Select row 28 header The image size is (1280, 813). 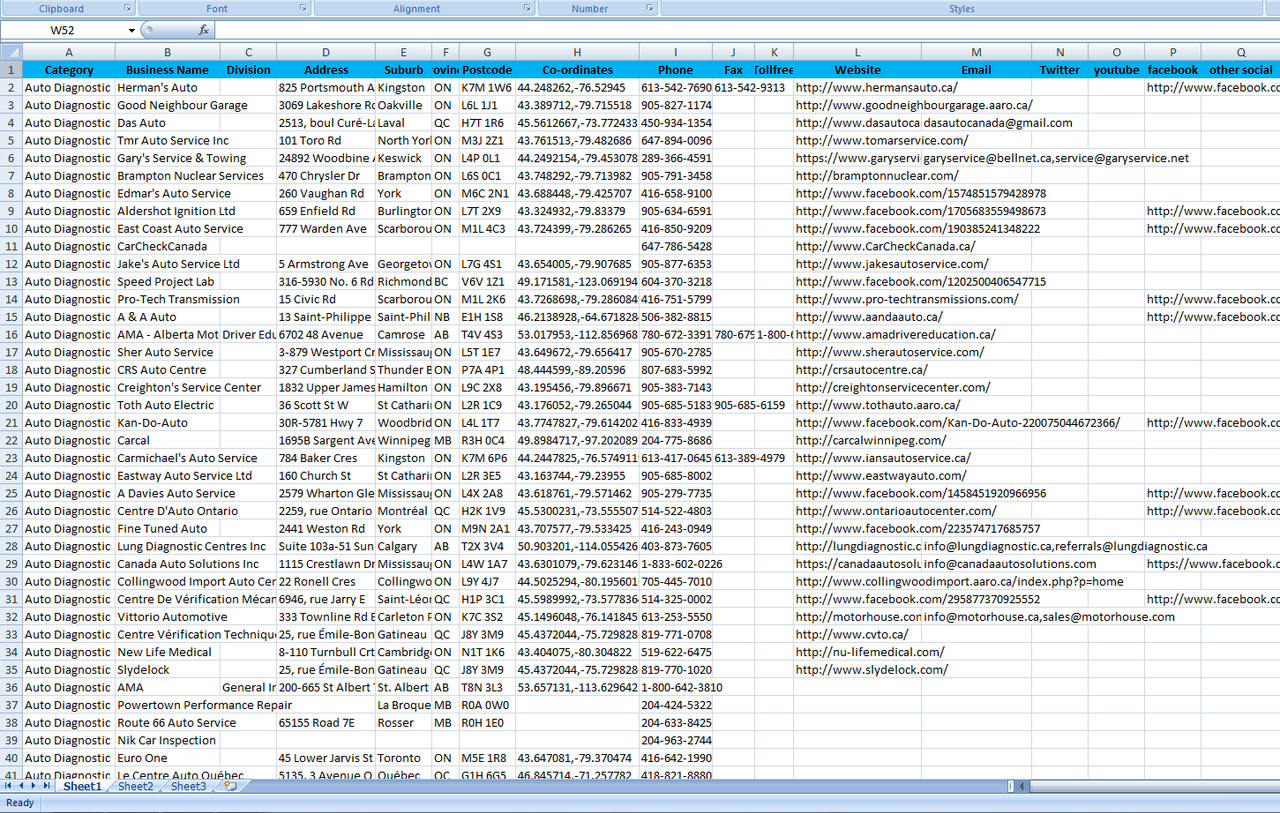(x=11, y=546)
